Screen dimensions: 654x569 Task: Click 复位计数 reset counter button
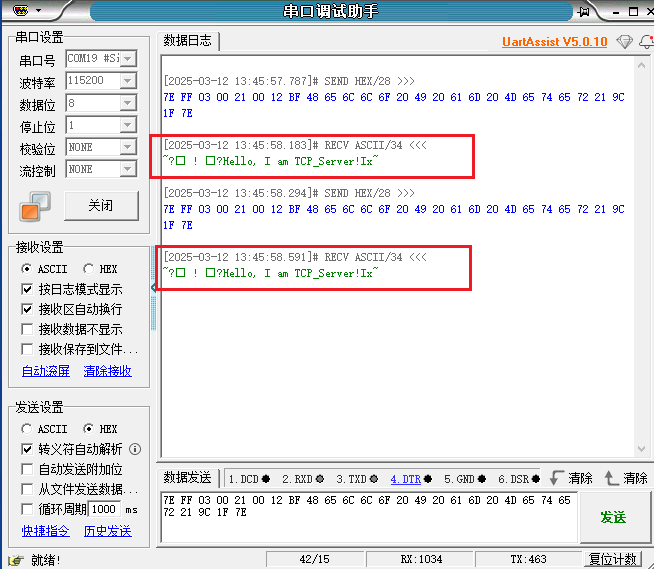[612, 559]
